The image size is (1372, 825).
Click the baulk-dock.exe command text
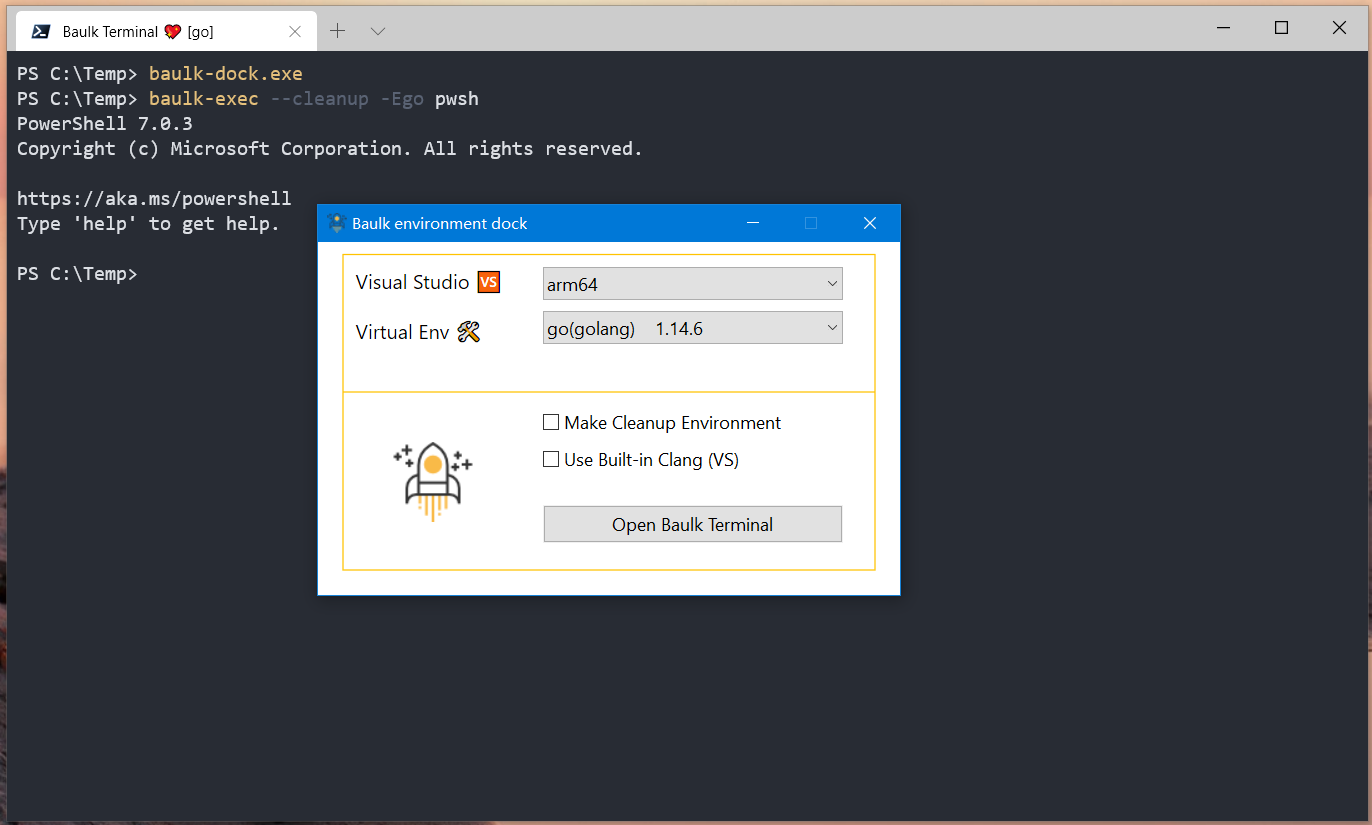click(x=226, y=74)
